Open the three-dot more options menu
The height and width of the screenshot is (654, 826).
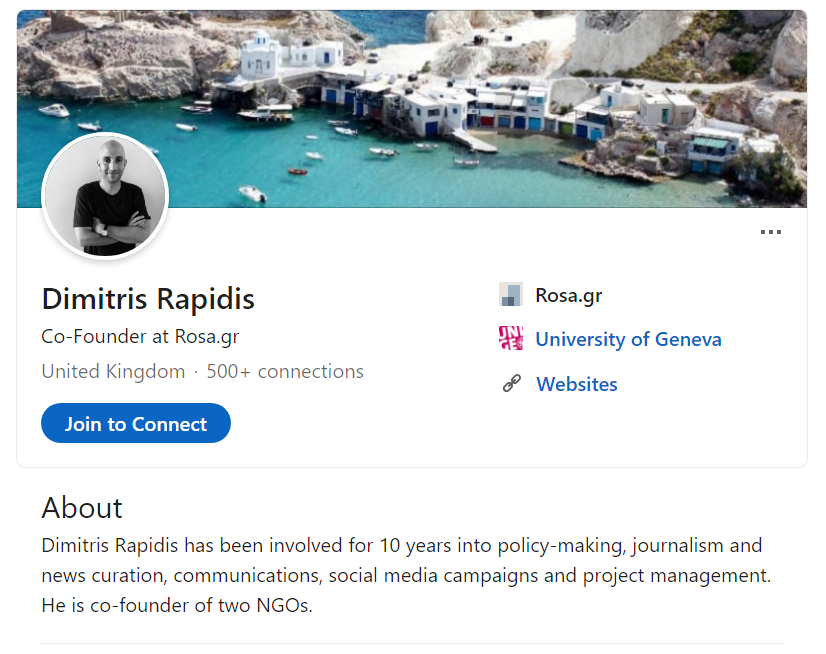click(x=770, y=232)
